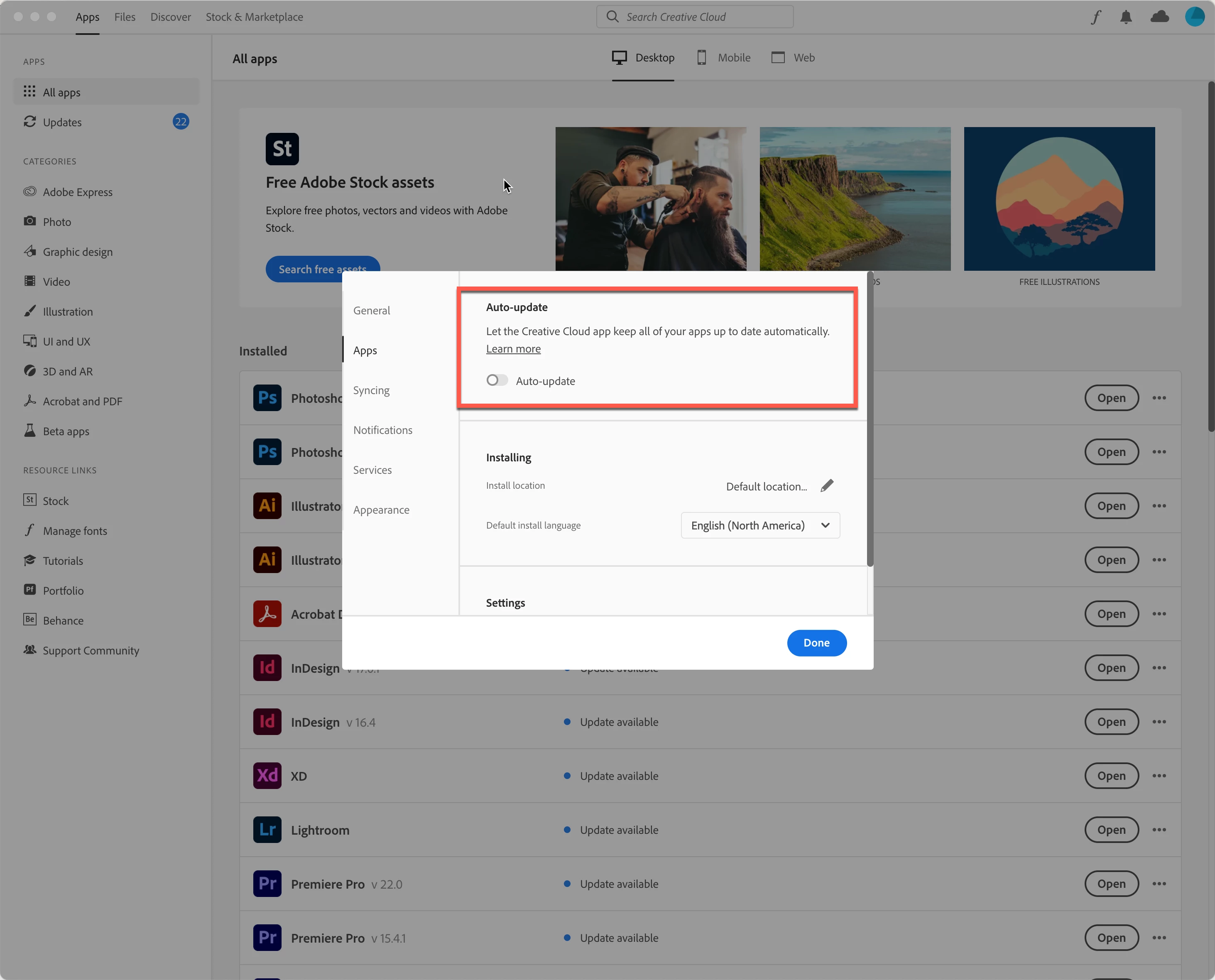Image resolution: width=1215 pixels, height=980 pixels.
Task: Click the pencil icon to edit install location
Action: tap(827, 485)
